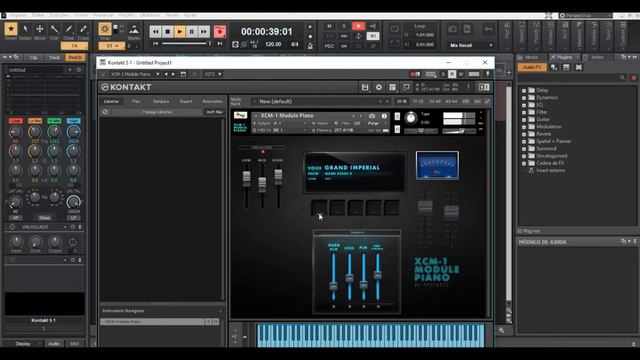
Task: Select the Draw tool pencil
Action: pos(69,29)
